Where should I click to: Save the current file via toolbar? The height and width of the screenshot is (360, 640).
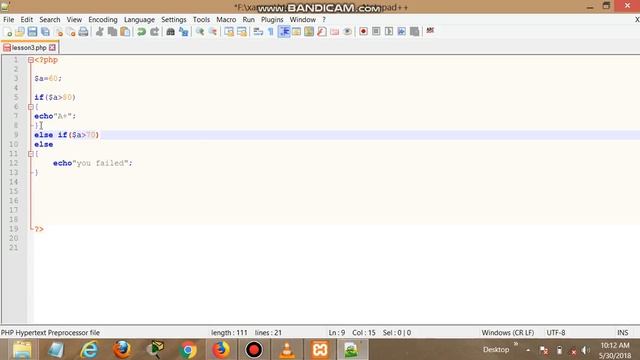(x=32, y=32)
